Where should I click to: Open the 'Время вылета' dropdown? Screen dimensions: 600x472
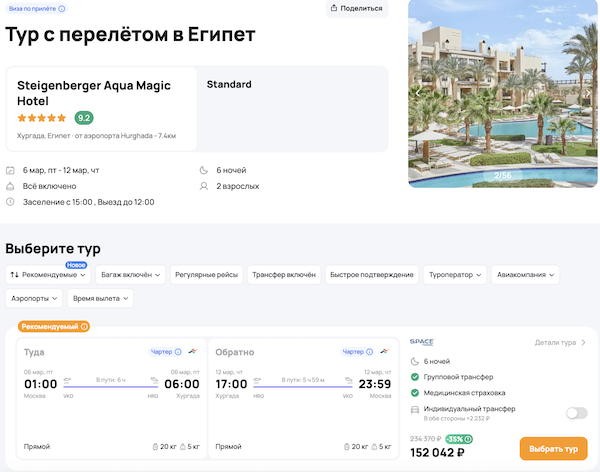pos(101,298)
